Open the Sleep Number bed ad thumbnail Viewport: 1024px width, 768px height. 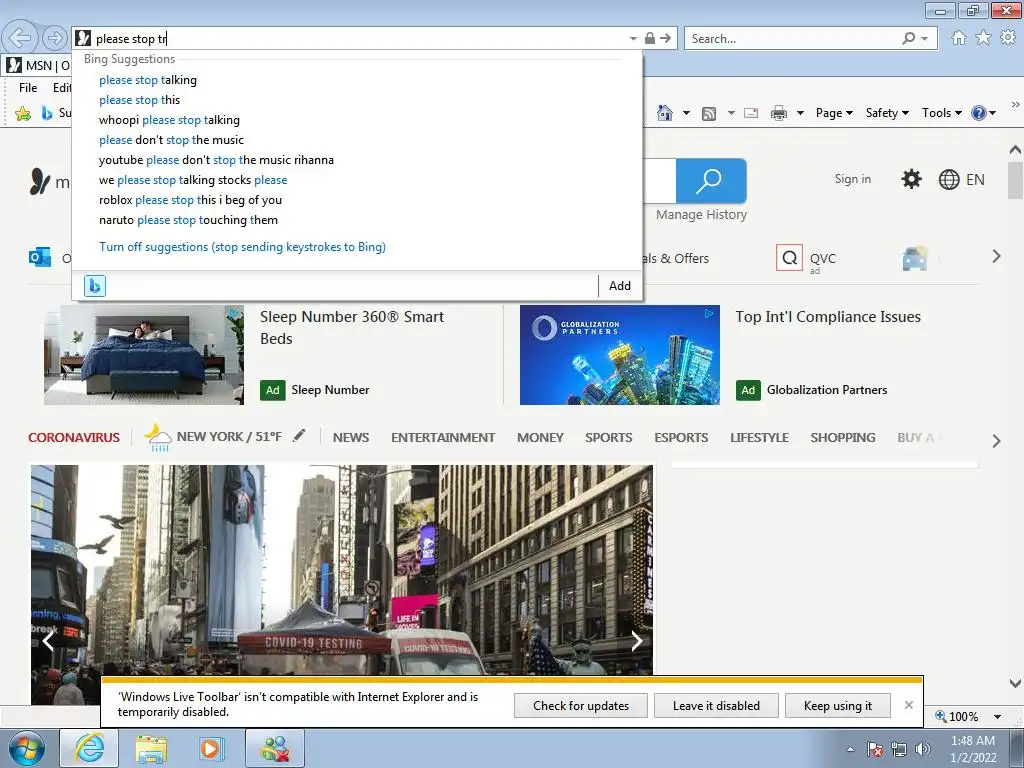click(x=144, y=355)
